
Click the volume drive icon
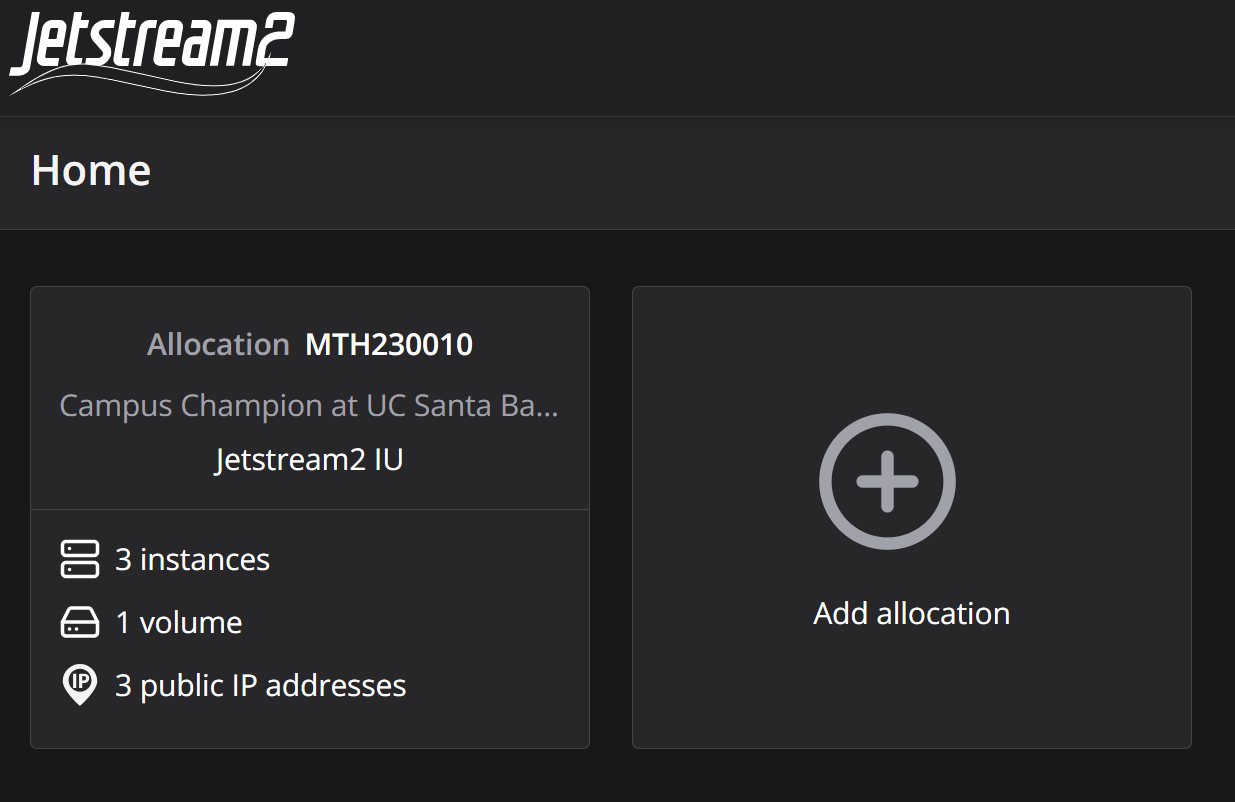[80, 623]
